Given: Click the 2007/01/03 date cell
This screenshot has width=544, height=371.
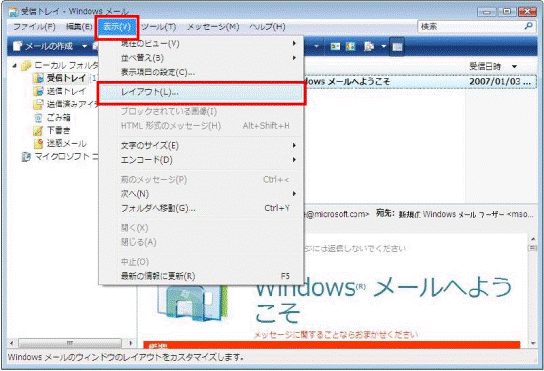Looking at the screenshot, I should 500,82.
